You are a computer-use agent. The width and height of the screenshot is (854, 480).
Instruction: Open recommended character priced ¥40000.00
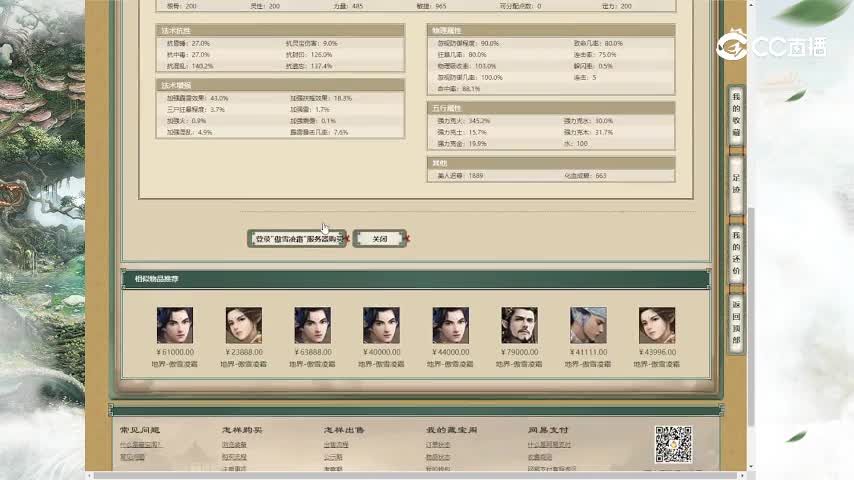pos(381,325)
